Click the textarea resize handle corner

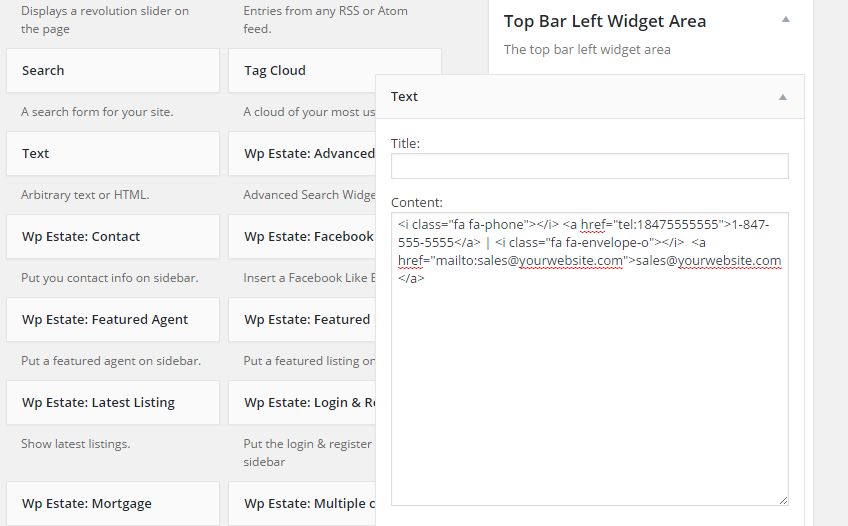pyautogui.click(x=784, y=501)
